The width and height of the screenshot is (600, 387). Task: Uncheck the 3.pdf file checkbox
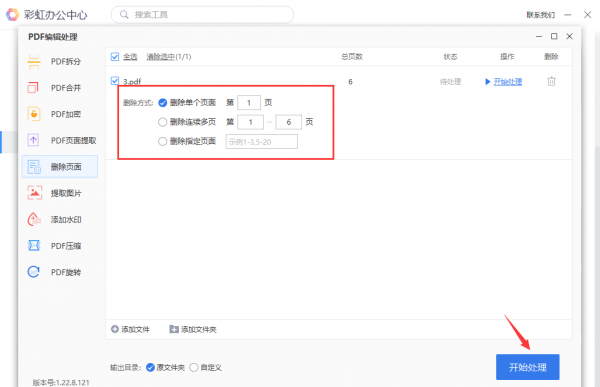click(115, 81)
